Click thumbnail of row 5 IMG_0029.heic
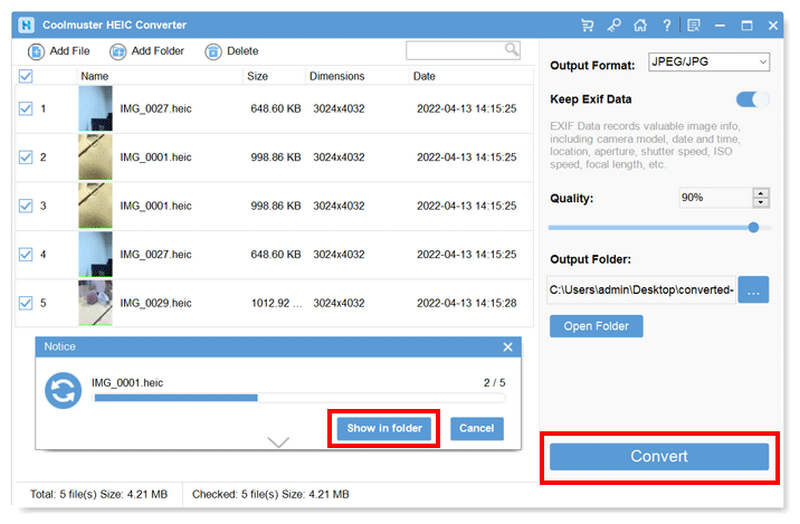This screenshot has width=800, height=524. pos(95,303)
